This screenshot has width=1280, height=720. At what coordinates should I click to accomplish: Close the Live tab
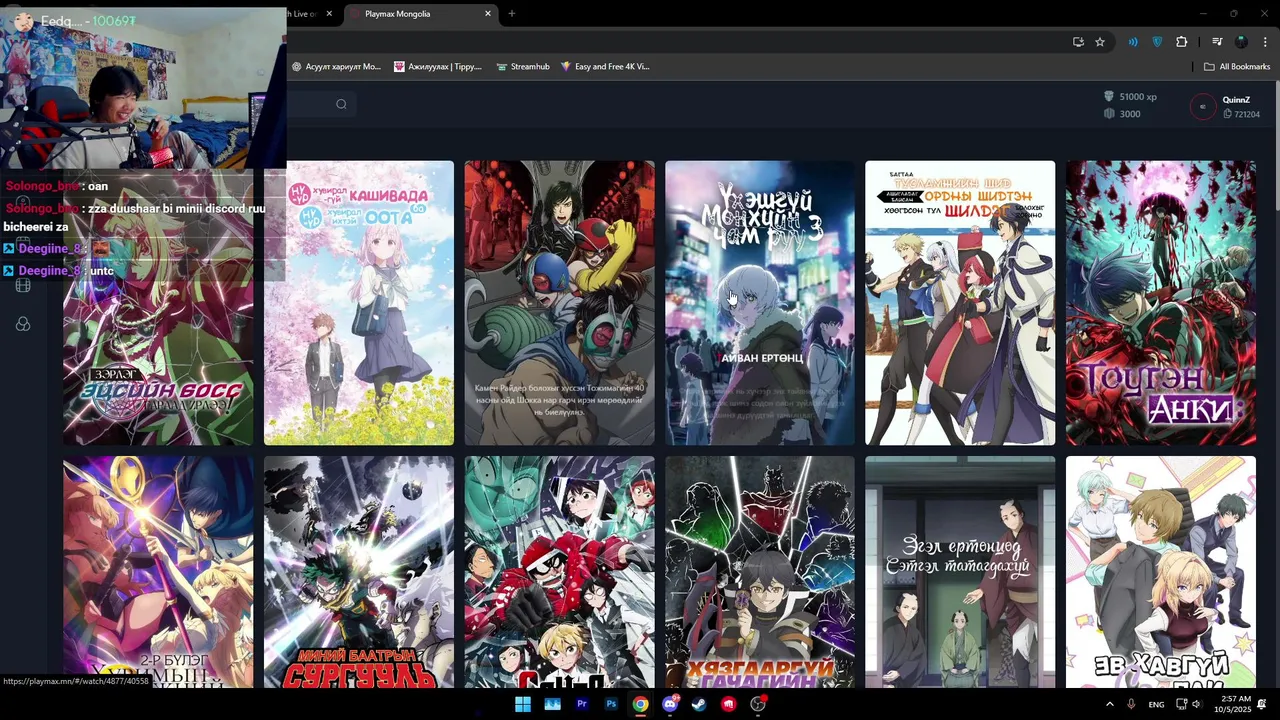pyautogui.click(x=329, y=14)
